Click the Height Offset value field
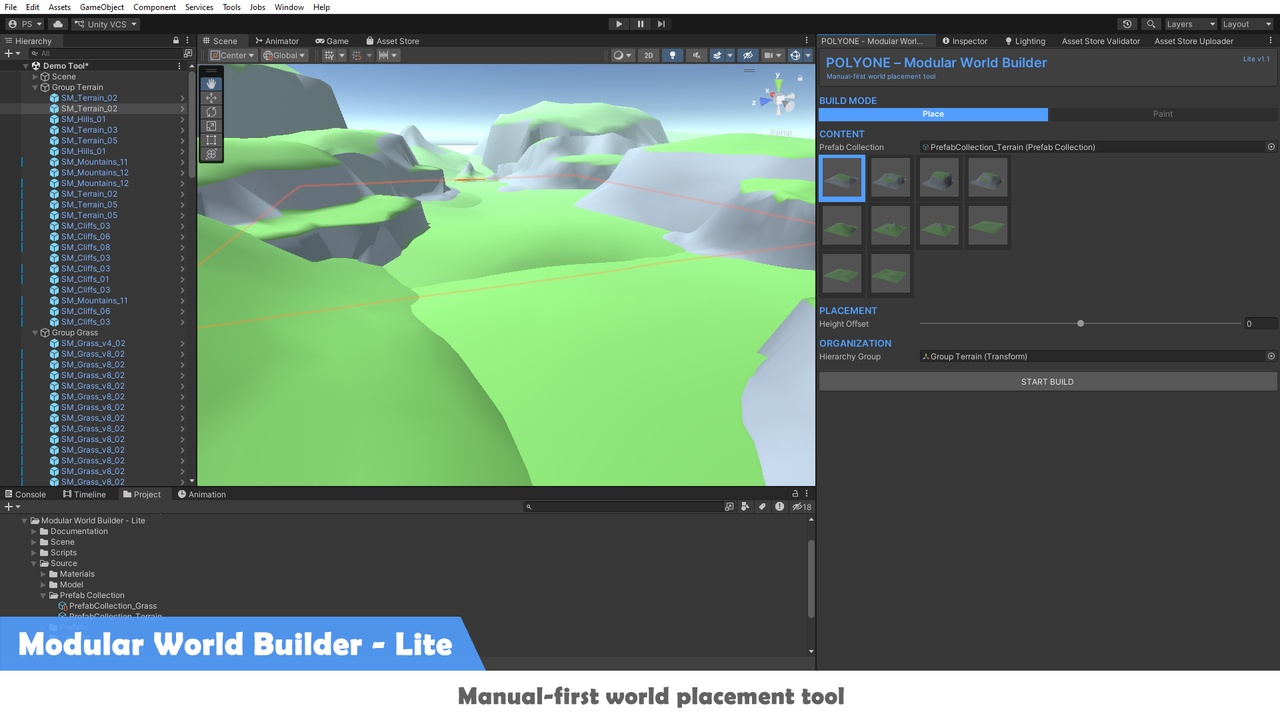Image resolution: width=1280 pixels, height=720 pixels. 1260,324
